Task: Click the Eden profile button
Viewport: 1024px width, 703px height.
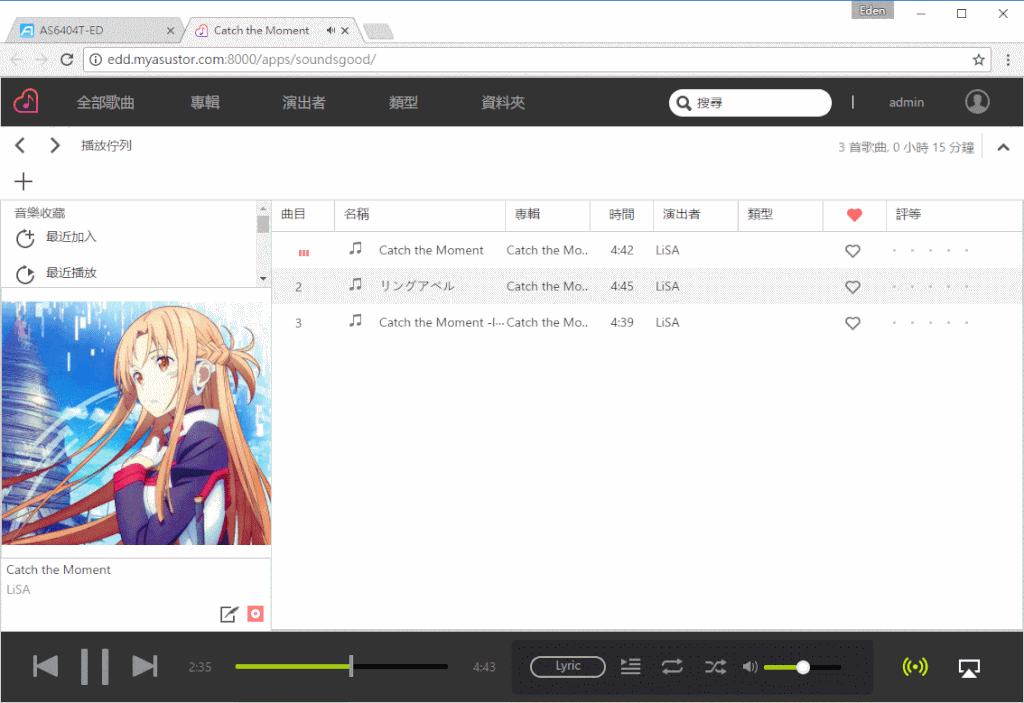Action: 872,10
